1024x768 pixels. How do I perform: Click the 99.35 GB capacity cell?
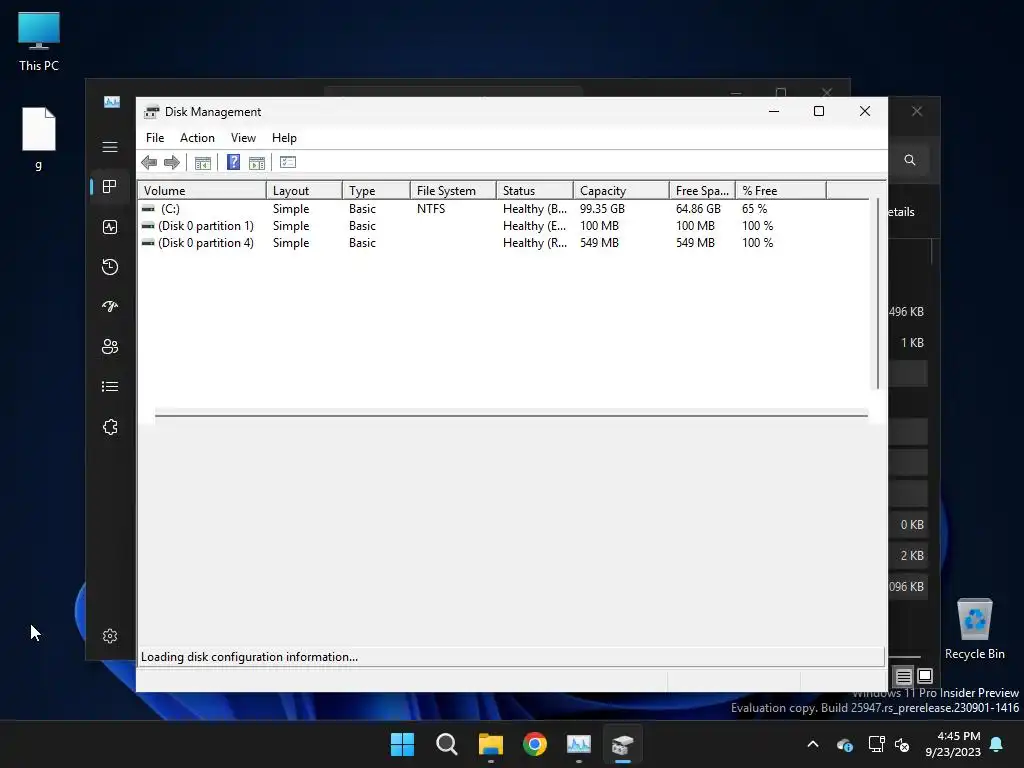(x=602, y=209)
